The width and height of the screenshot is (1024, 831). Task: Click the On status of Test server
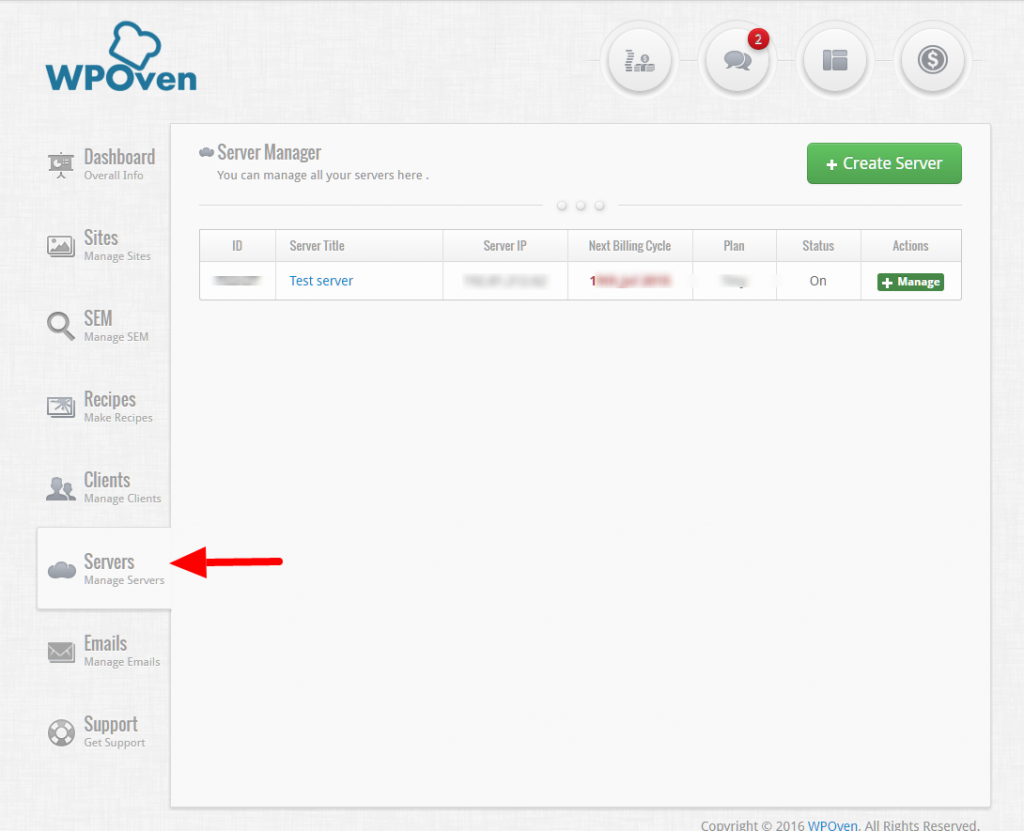[818, 281]
